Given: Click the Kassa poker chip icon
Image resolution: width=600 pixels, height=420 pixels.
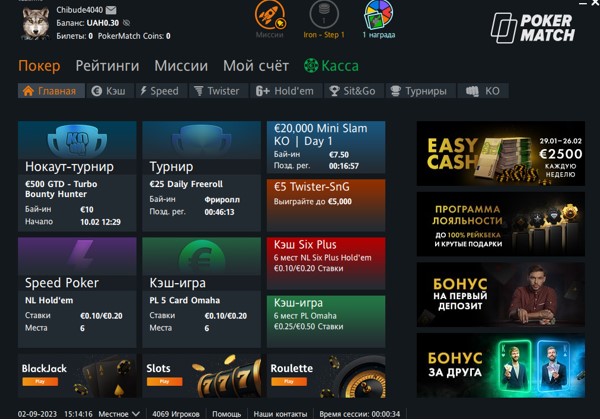Looking at the screenshot, I should coord(311,65).
